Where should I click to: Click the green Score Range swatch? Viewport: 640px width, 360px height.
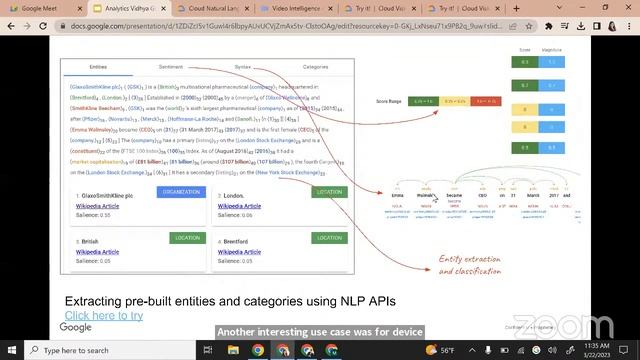423,101
